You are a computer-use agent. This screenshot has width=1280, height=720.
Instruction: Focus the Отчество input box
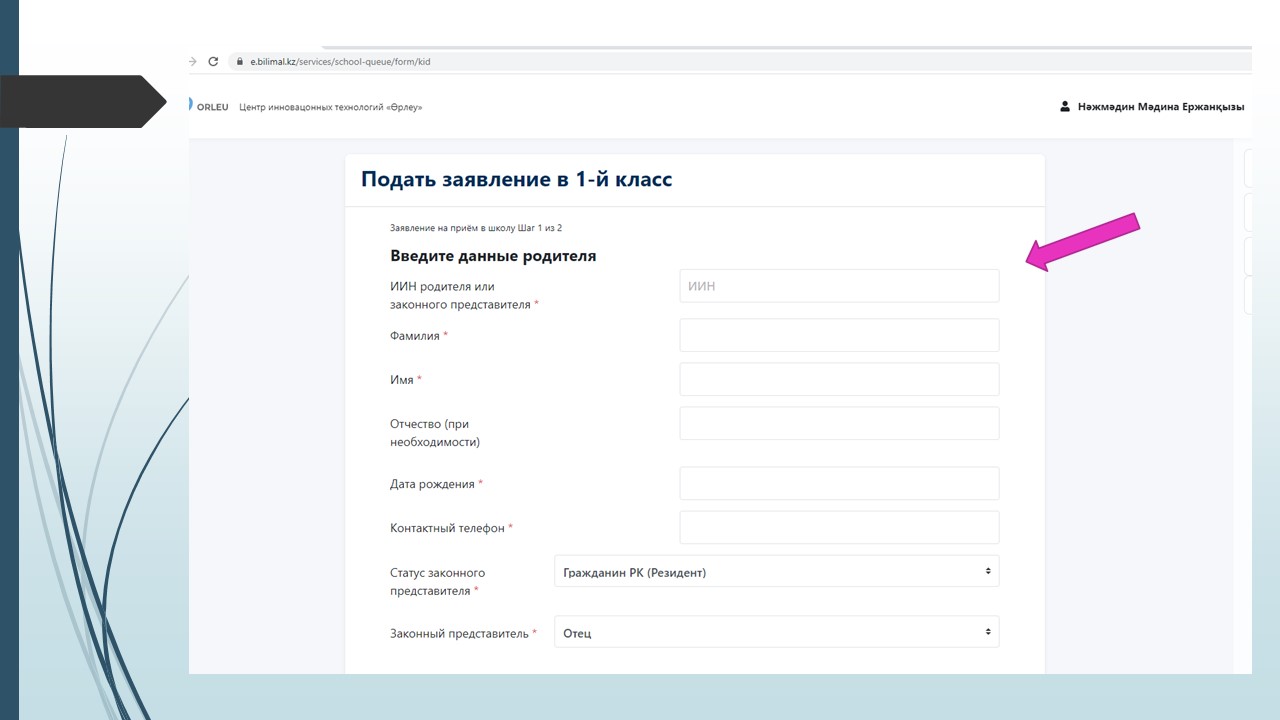coord(839,424)
